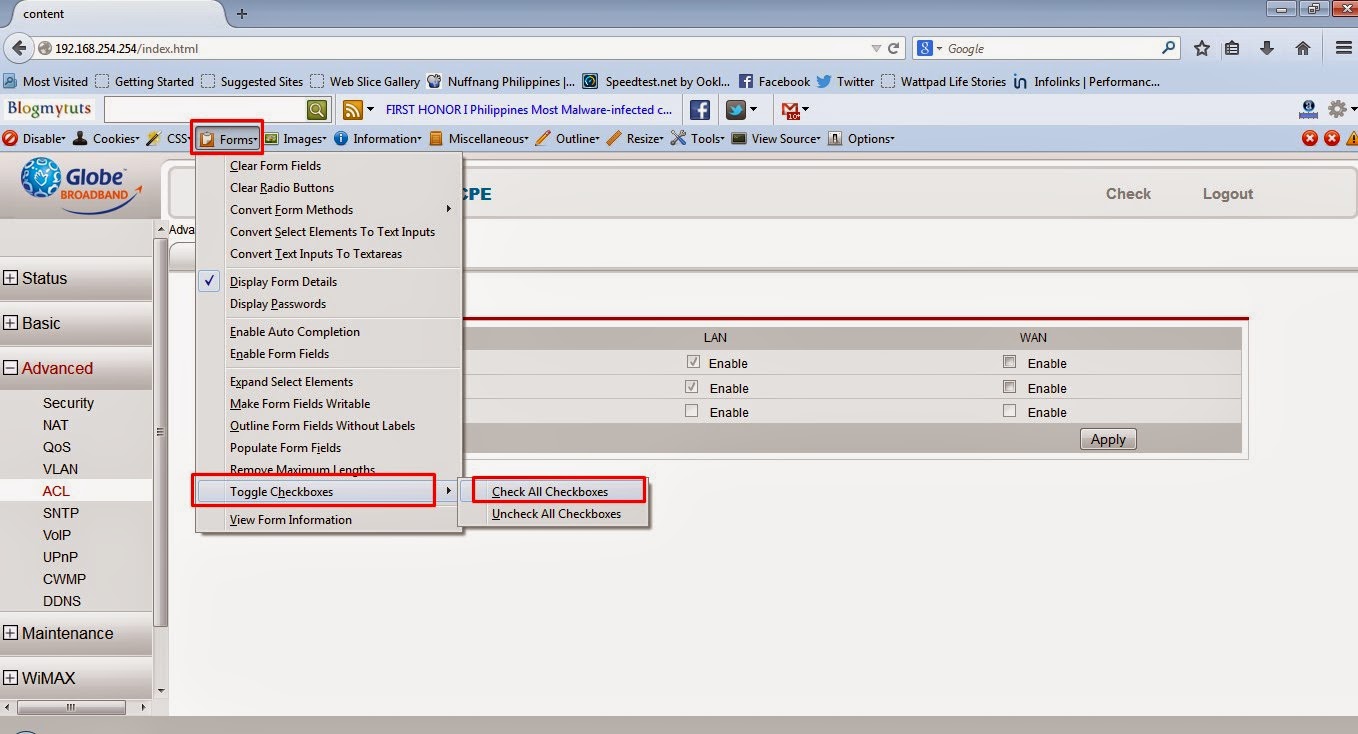Open a new tab with the plus button
Screen dimensions: 1358x734
tap(242, 13)
